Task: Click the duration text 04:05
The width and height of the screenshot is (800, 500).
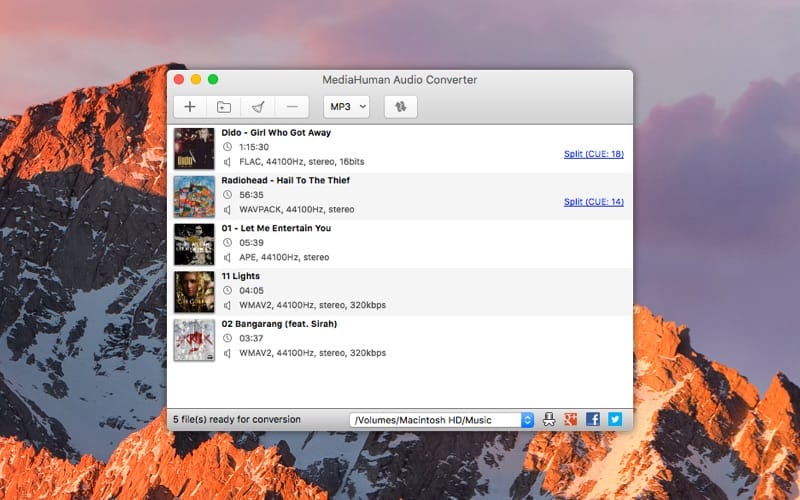Action: (252, 291)
